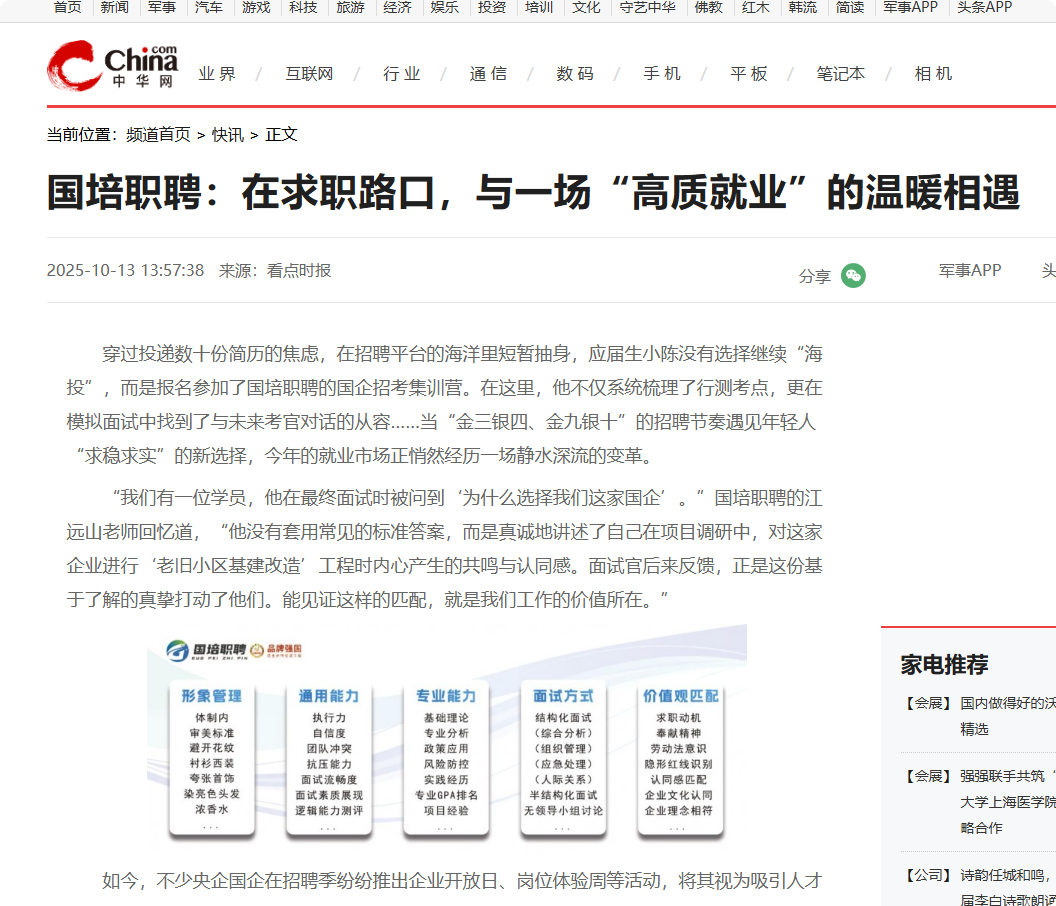Select 手机 in the channel navigation
This screenshot has height=906, width=1056.
tap(662, 74)
